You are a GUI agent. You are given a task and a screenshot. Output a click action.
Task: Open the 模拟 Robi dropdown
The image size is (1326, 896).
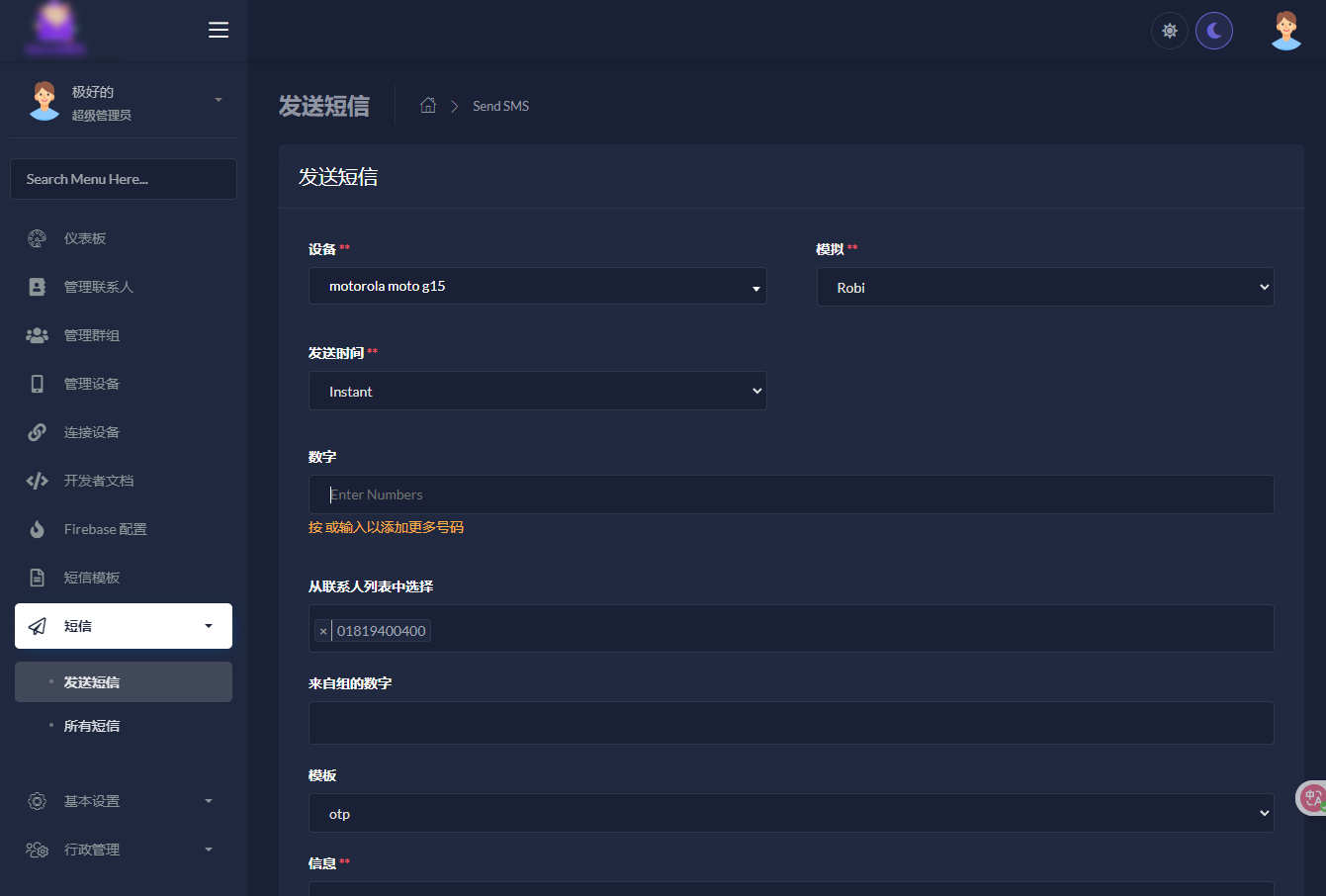click(x=1045, y=287)
